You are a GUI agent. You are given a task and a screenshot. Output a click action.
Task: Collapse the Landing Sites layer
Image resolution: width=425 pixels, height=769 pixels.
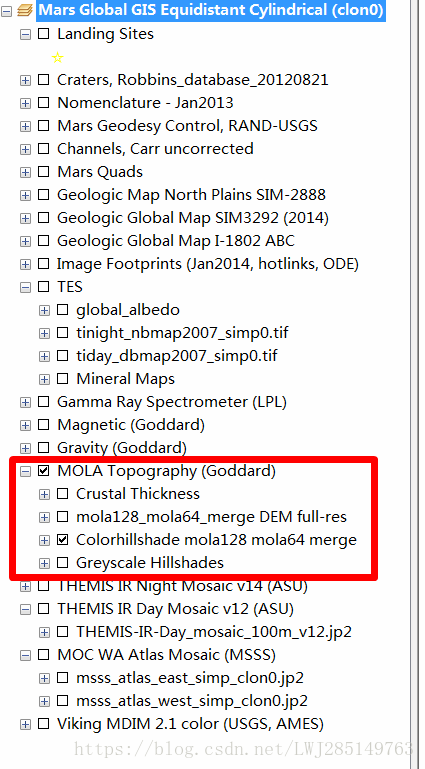click(25, 34)
